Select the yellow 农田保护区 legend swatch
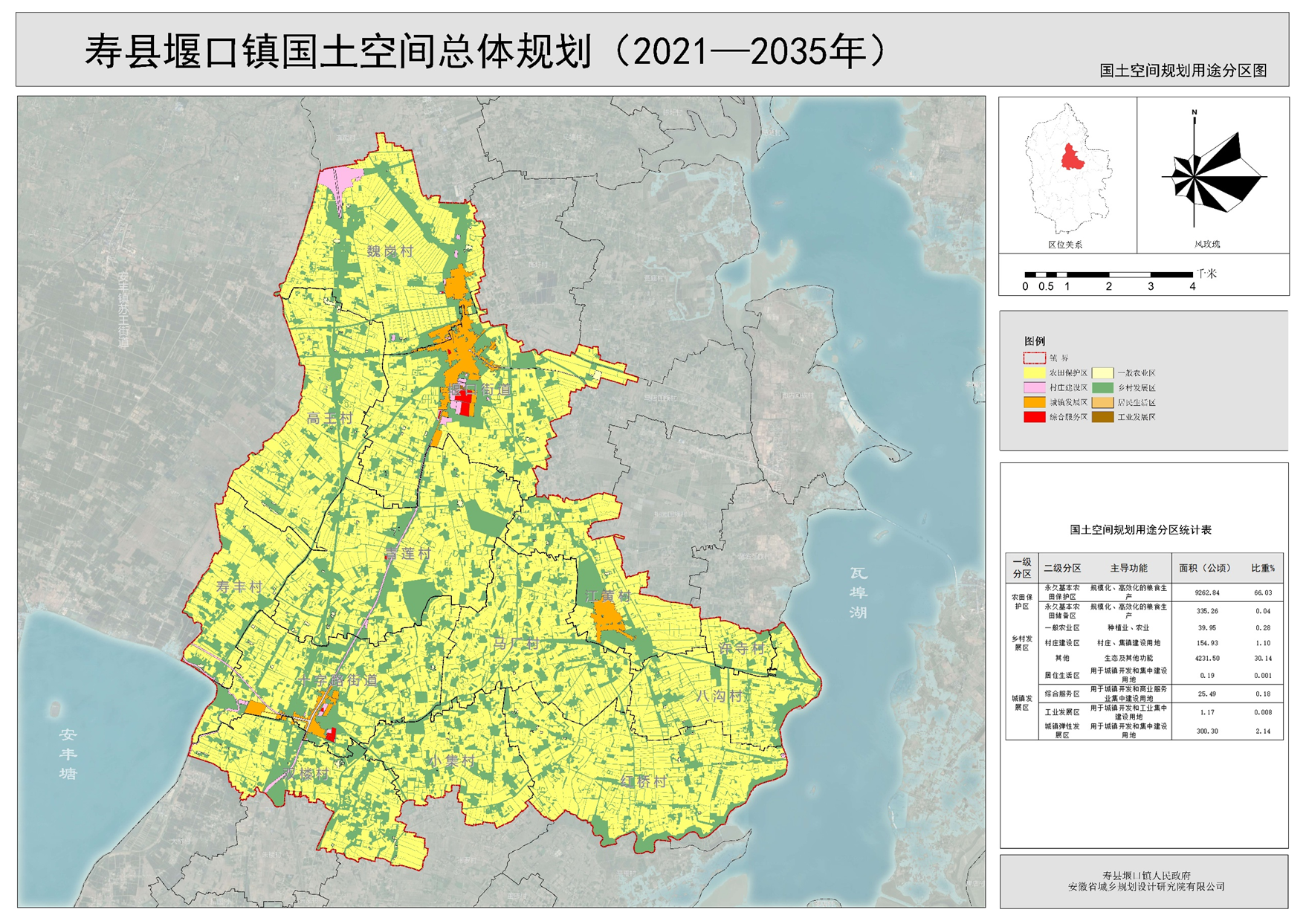This screenshot has width=1306, height=924. tap(1034, 373)
